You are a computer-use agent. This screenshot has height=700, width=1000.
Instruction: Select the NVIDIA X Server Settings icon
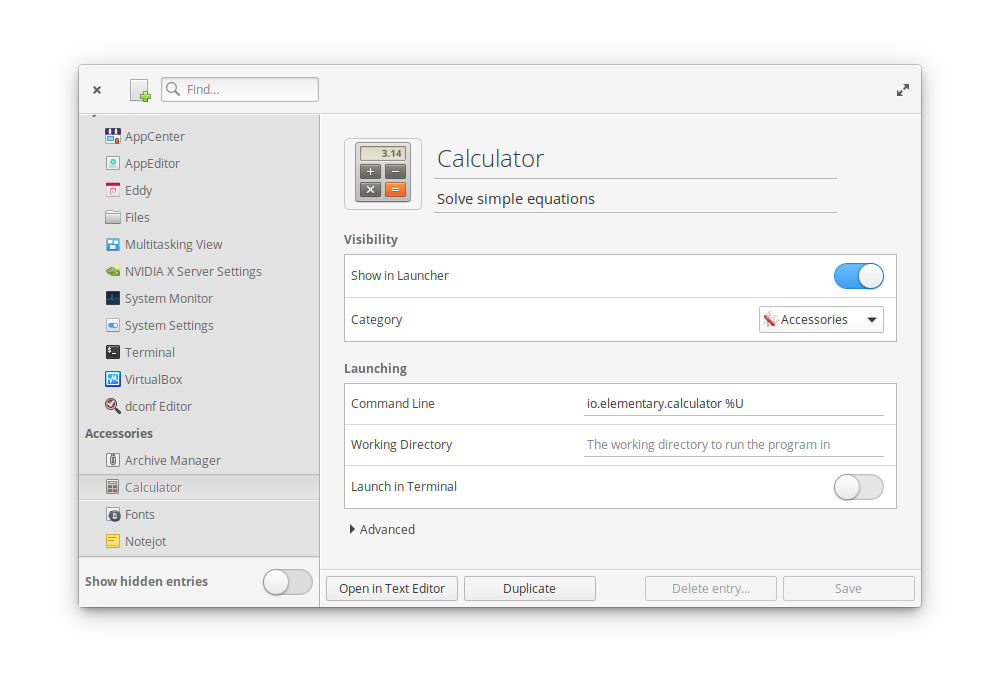tap(113, 271)
